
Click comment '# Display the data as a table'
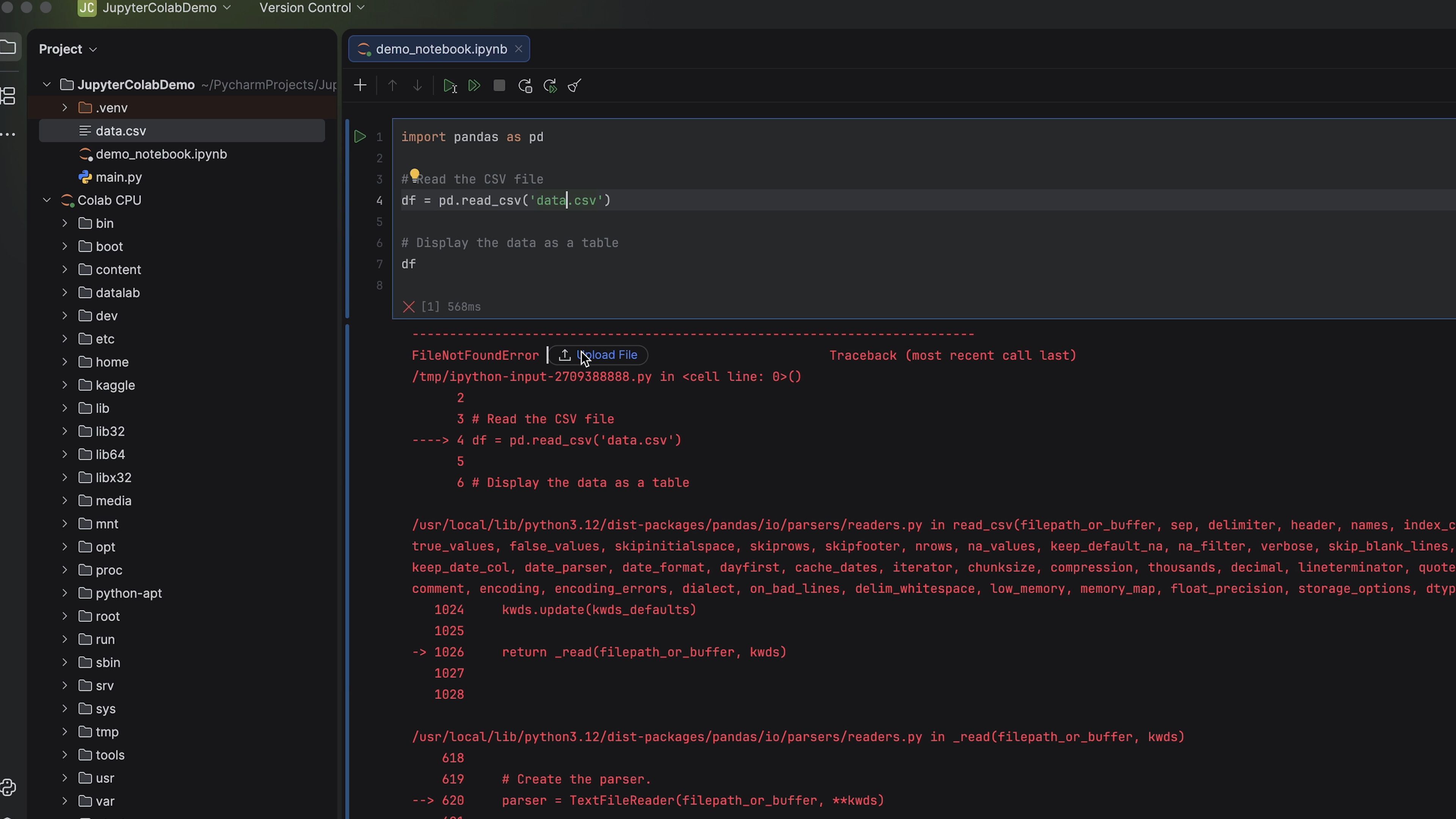tap(510, 243)
